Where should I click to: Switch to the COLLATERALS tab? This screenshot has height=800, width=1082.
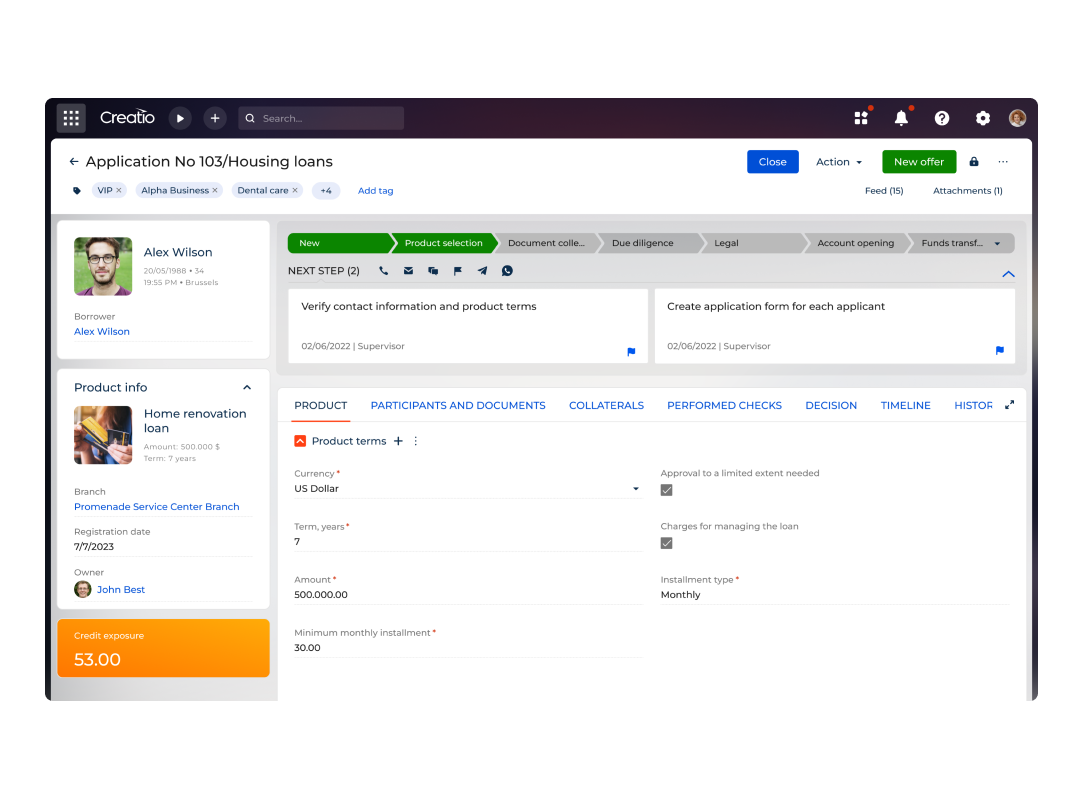pyautogui.click(x=606, y=405)
